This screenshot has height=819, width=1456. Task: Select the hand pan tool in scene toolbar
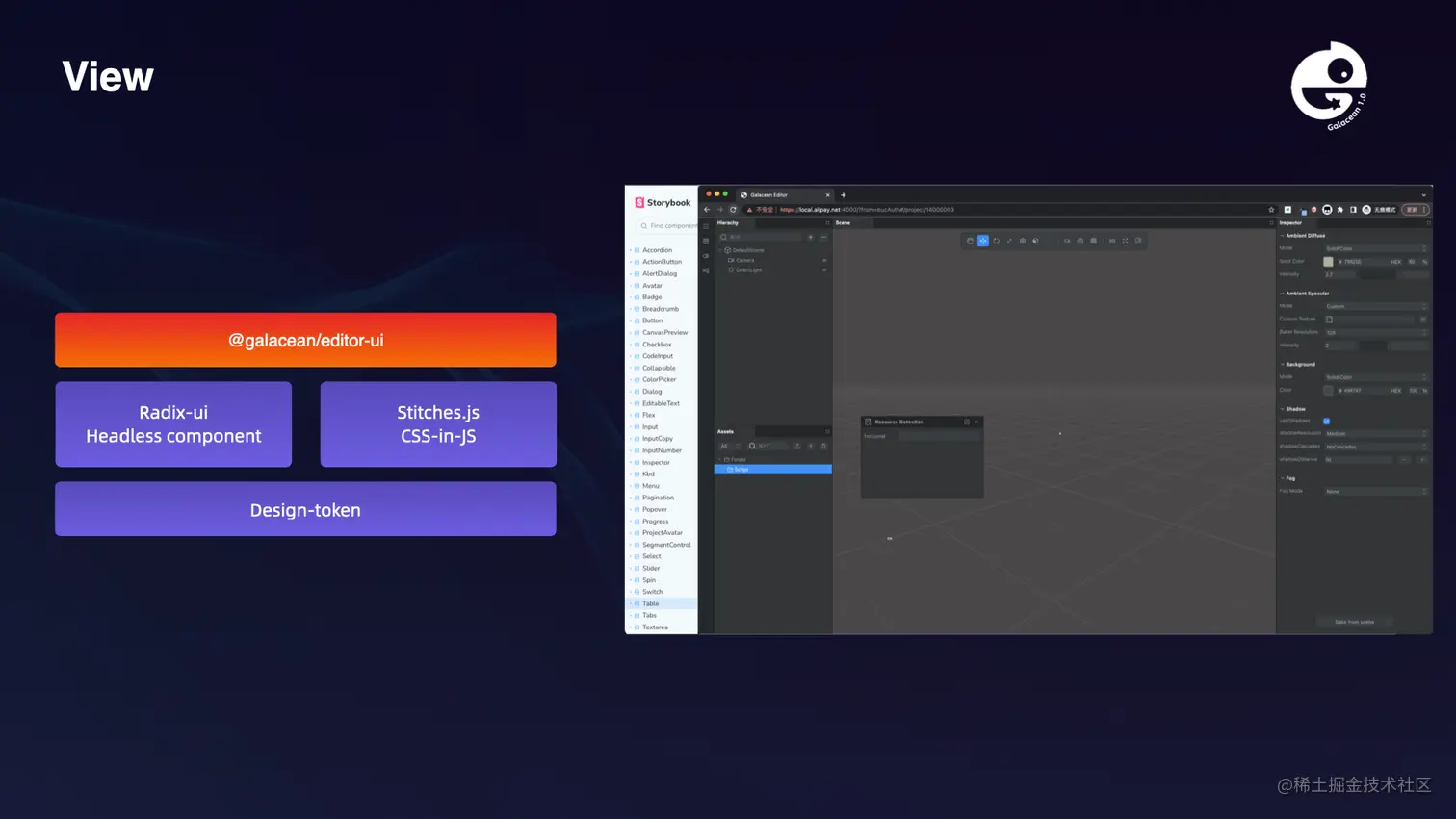970,241
